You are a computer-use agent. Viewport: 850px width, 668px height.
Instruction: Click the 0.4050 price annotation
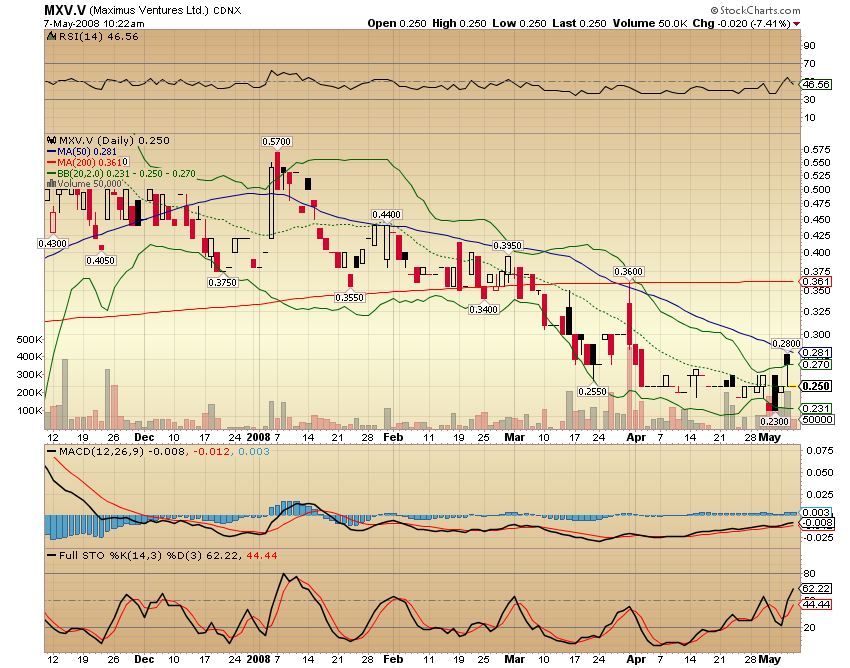click(x=101, y=260)
